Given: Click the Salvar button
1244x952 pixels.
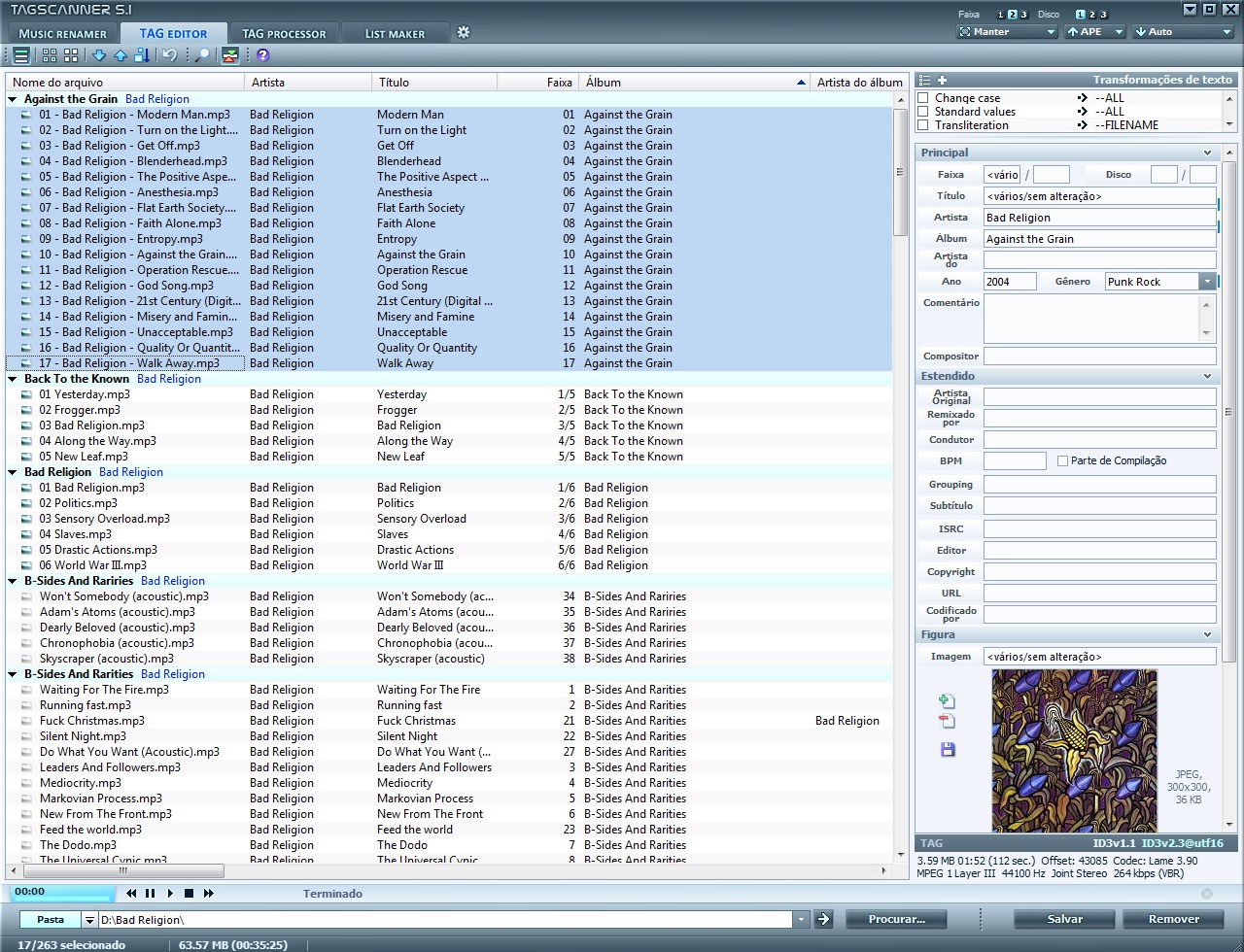Looking at the screenshot, I should [x=1063, y=919].
